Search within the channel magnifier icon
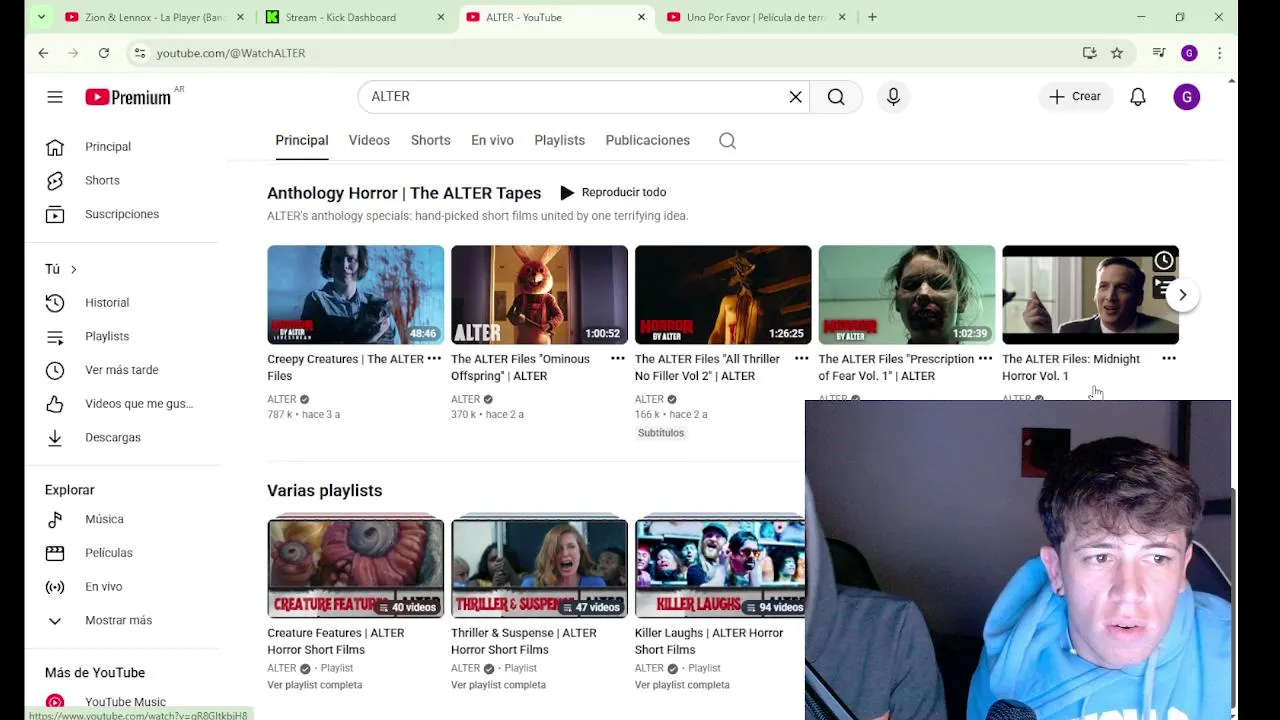The image size is (1280, 720). click(727, 141)
